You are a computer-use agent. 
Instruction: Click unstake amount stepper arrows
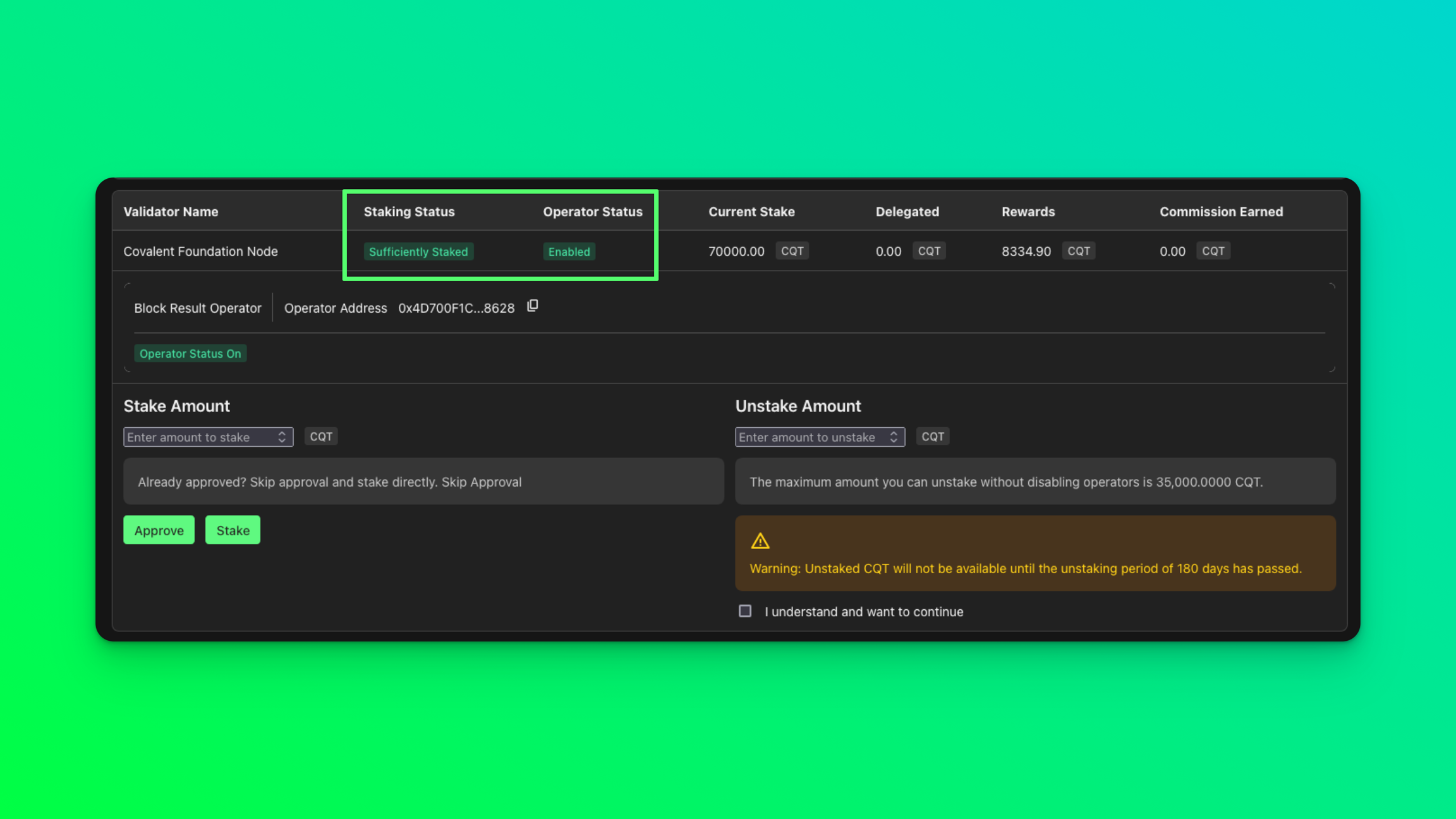894,437
